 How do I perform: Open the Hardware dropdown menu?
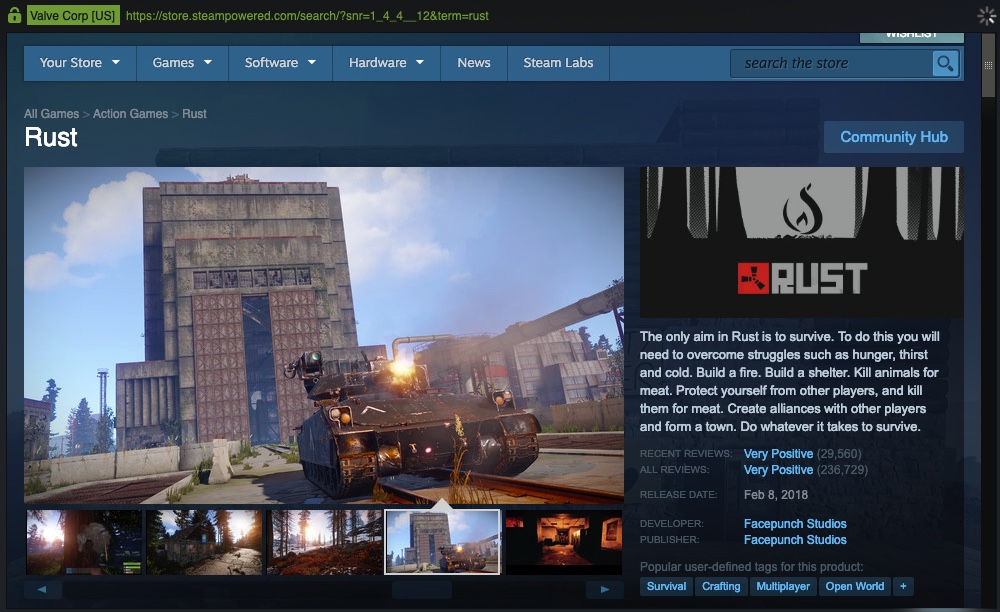click(x=386, y=63)
